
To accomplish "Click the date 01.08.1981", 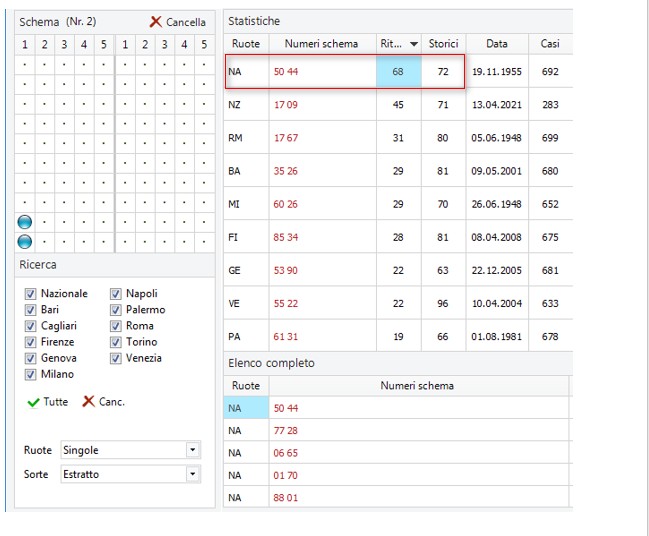I will [497, 337].
